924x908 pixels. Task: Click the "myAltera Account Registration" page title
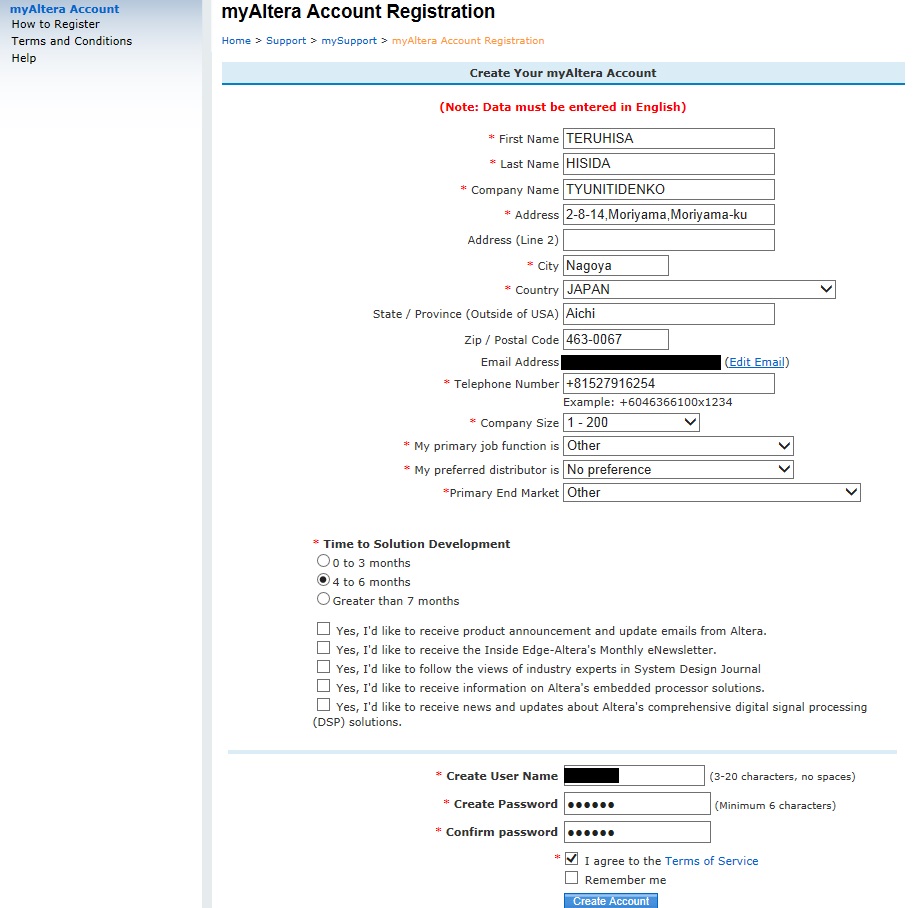click(x=358, y=12)
